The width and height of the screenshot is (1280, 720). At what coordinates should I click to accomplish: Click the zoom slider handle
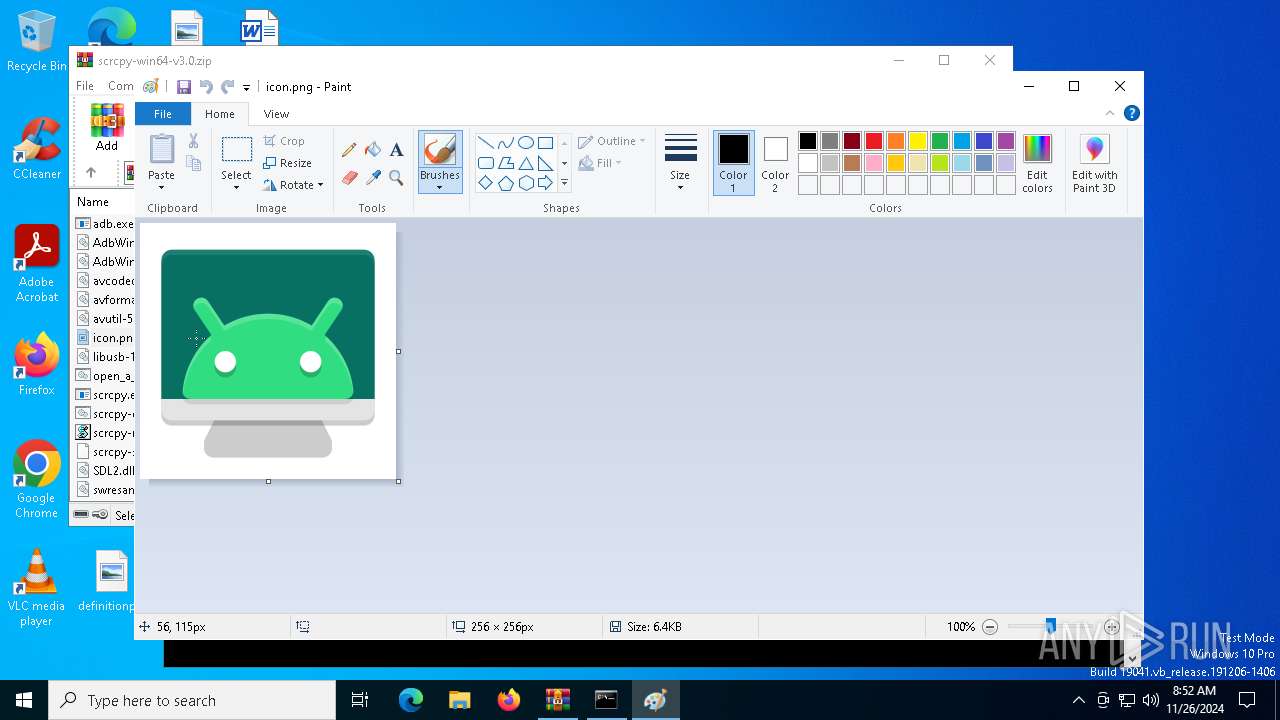[x=1050, y=627]
